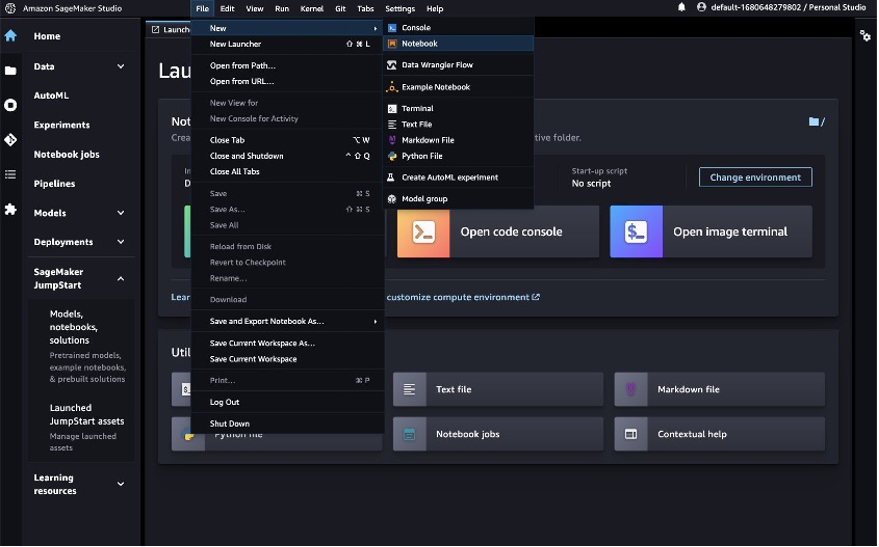Open the Kernel menu
The height and width of the screenshot is (547, 879).
tap(312, 8)
